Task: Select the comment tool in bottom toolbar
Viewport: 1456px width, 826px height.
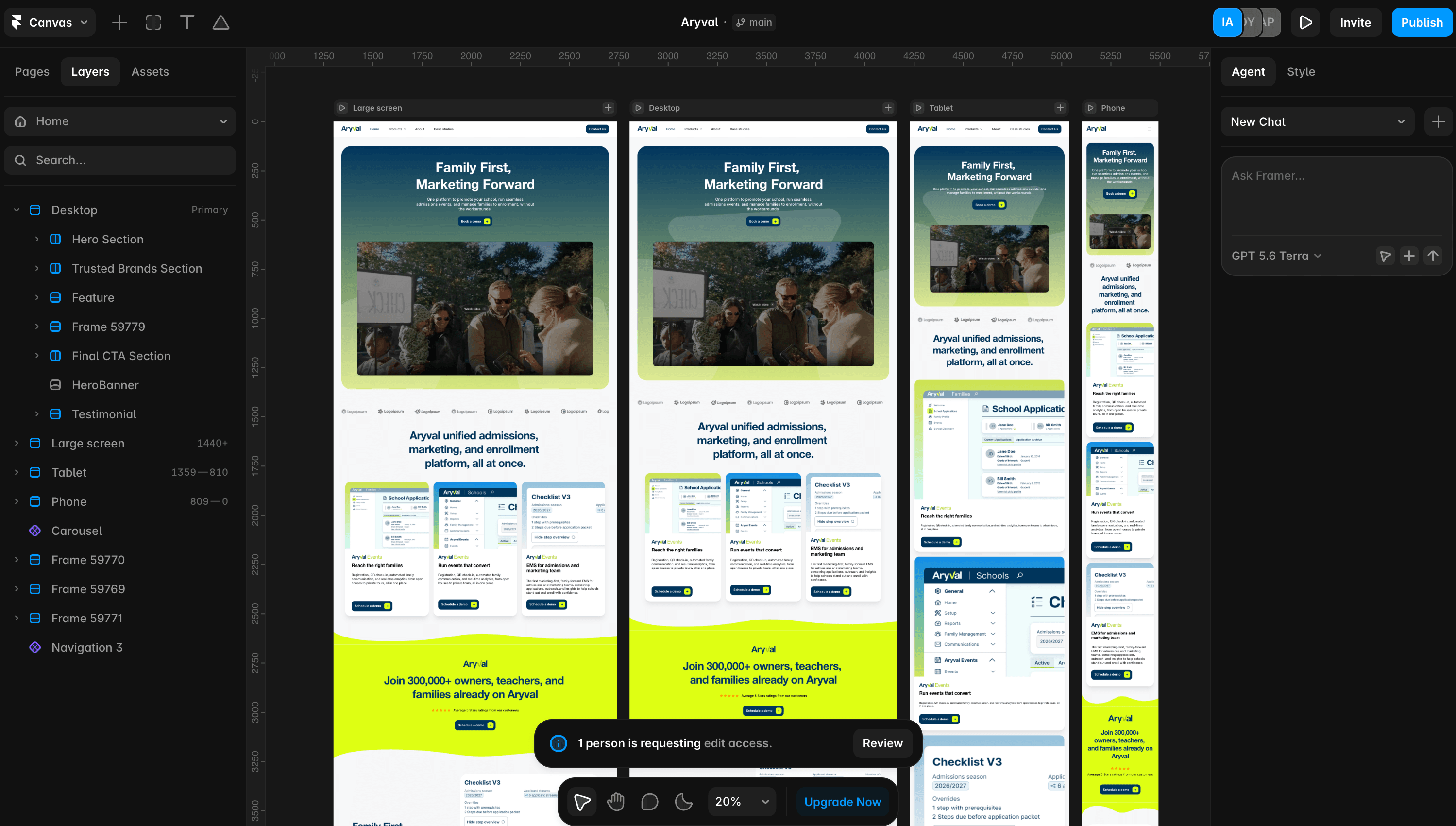Action: point(650,802)
